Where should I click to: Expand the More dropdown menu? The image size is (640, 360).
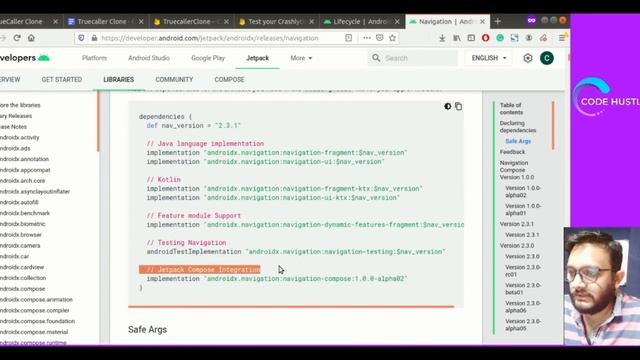(301, 58)
